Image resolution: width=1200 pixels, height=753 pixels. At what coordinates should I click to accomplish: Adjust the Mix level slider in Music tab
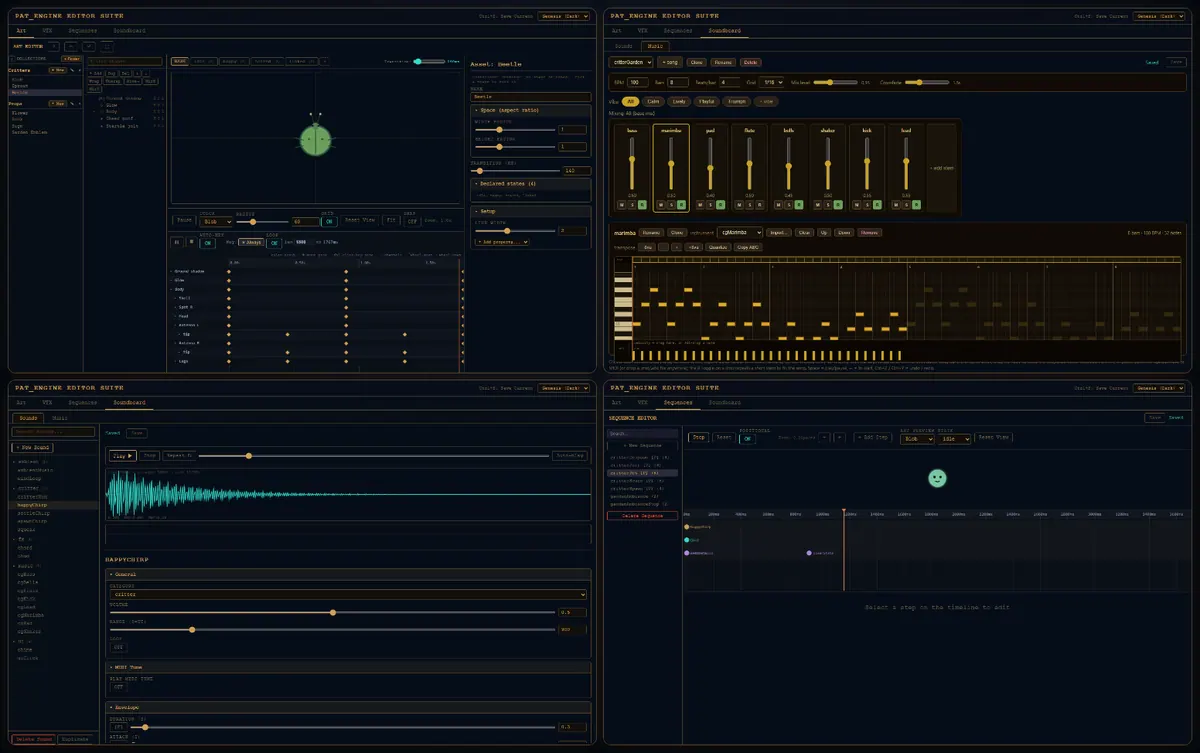(x=836, y=83)
